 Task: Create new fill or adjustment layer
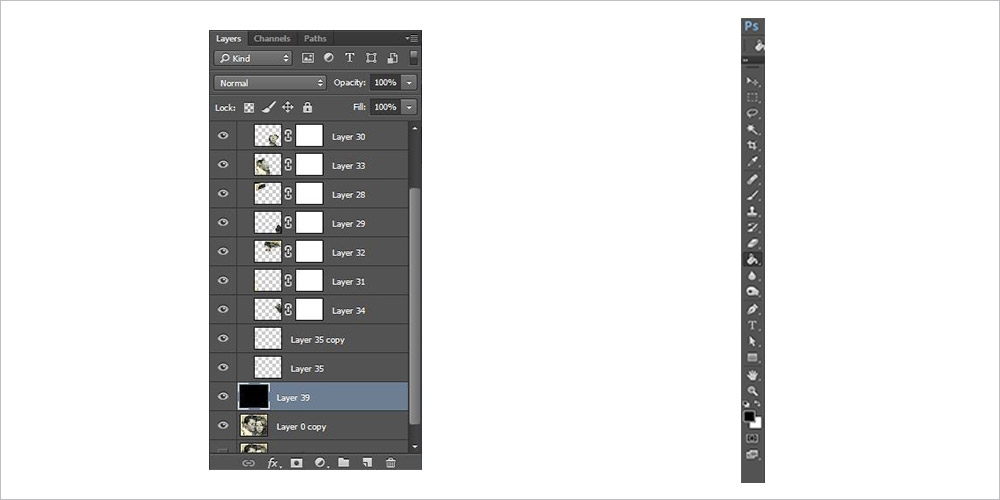coord(321,462)
